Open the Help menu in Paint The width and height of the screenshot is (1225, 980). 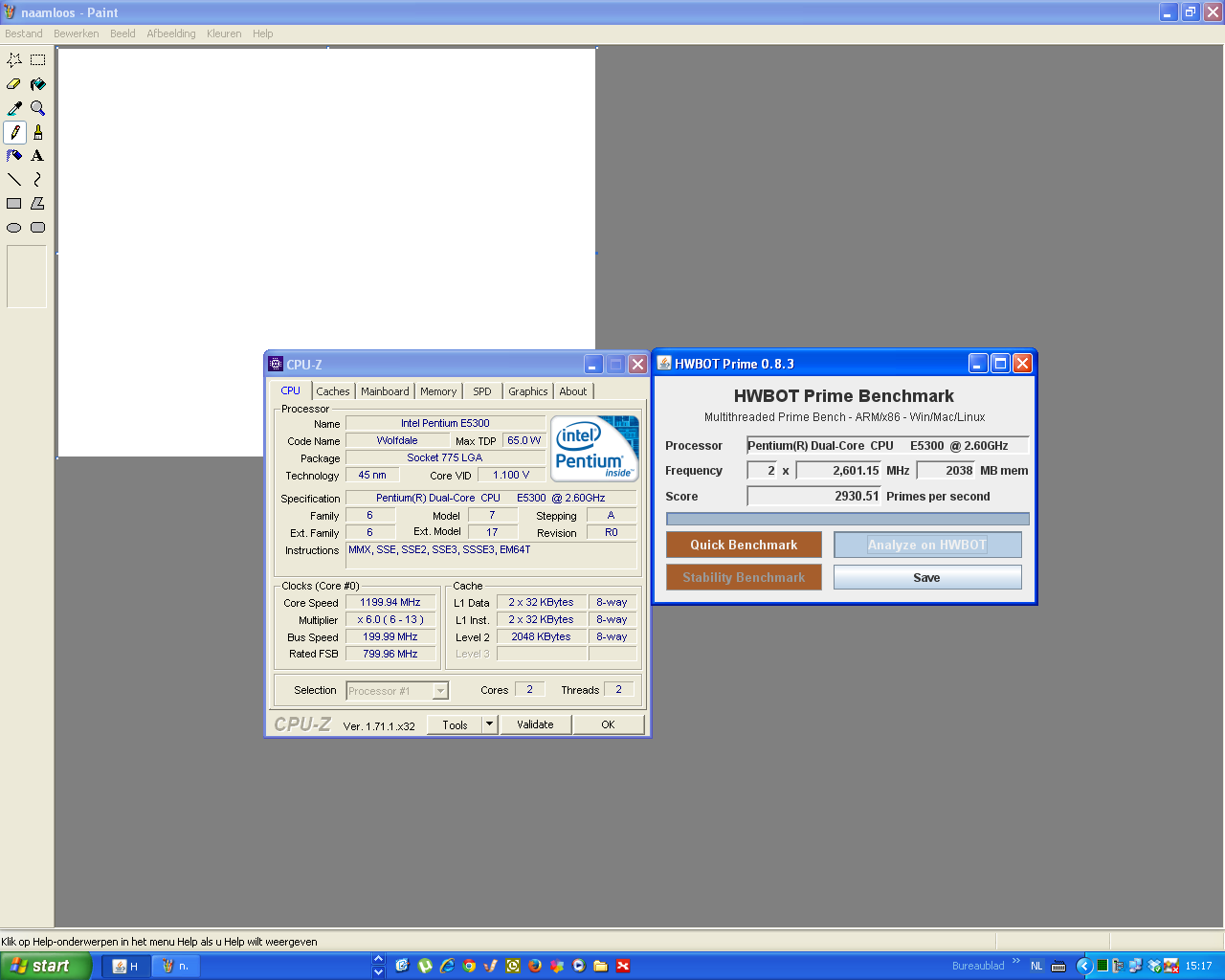(x=263, y=33)
